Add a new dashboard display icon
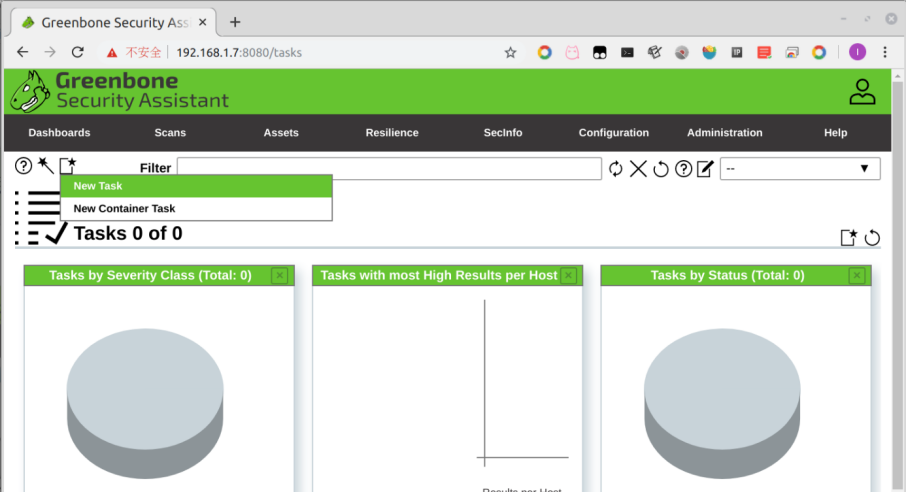 click(x=848, y=237)
